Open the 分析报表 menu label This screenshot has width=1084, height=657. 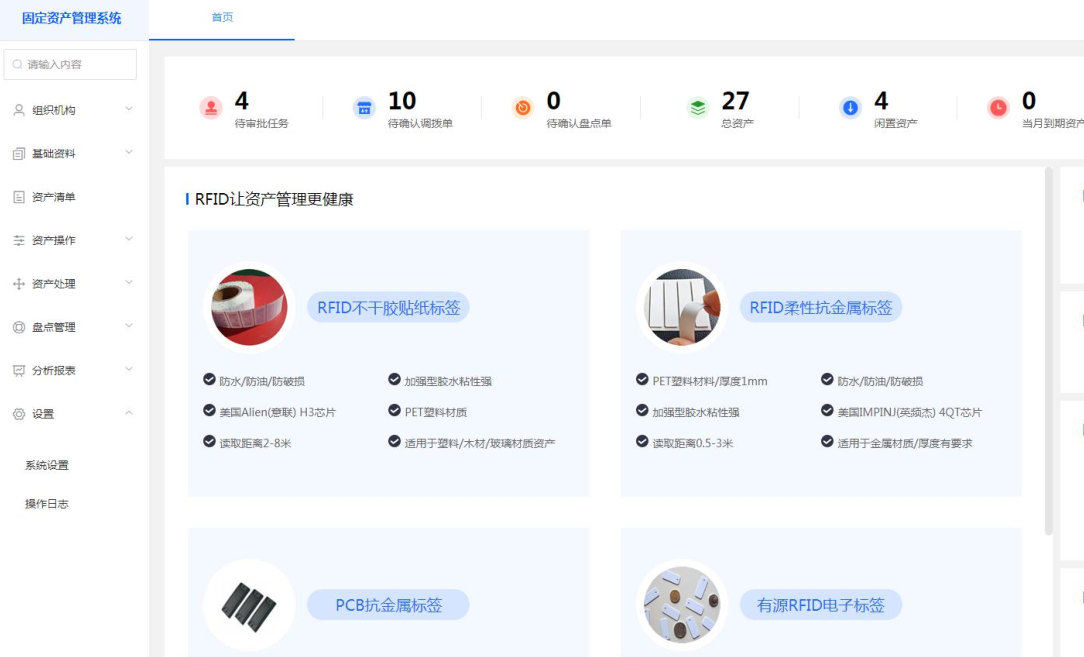53,371
